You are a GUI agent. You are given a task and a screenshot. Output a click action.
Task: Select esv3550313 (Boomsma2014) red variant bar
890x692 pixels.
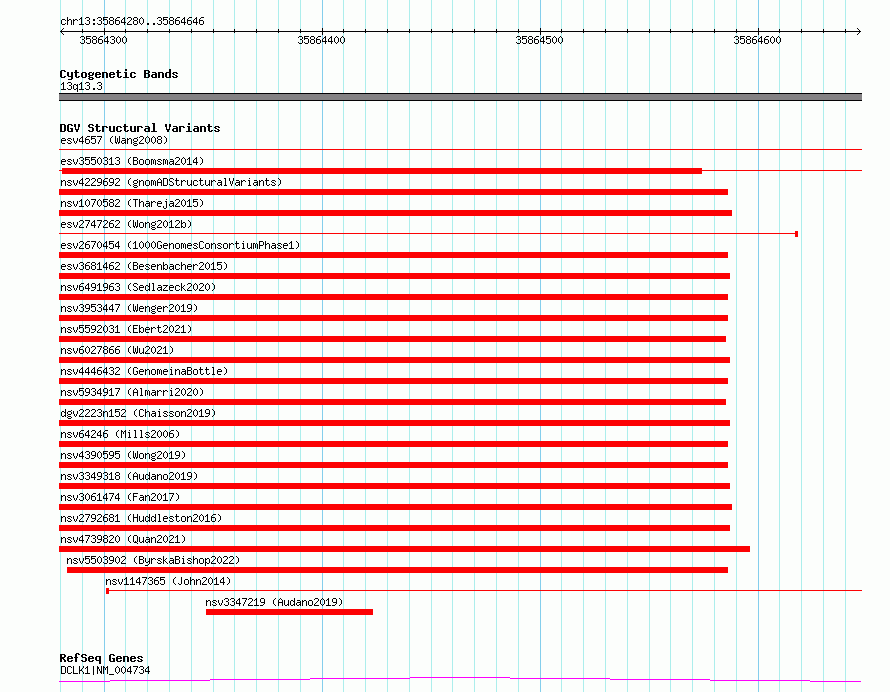(381, 171)
